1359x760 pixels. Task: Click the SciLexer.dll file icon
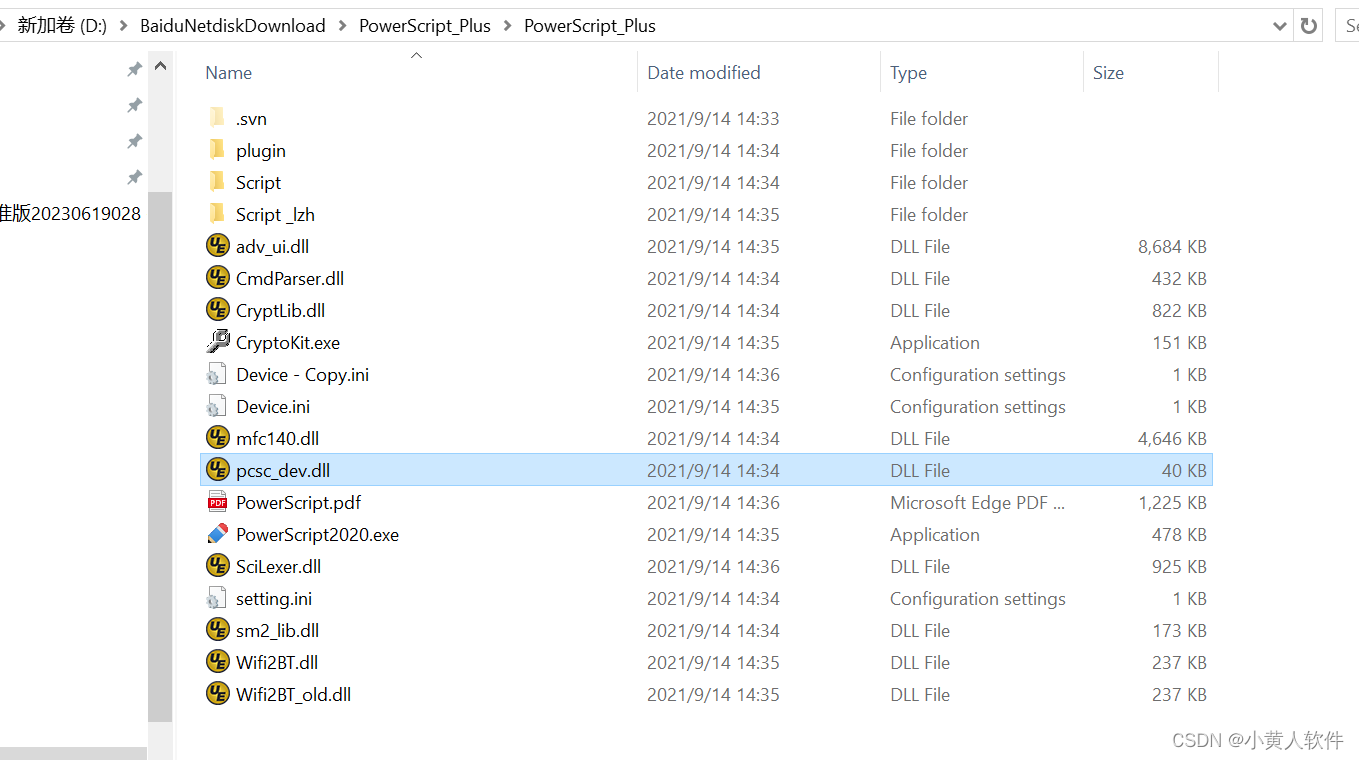click(x=217, y=566)
